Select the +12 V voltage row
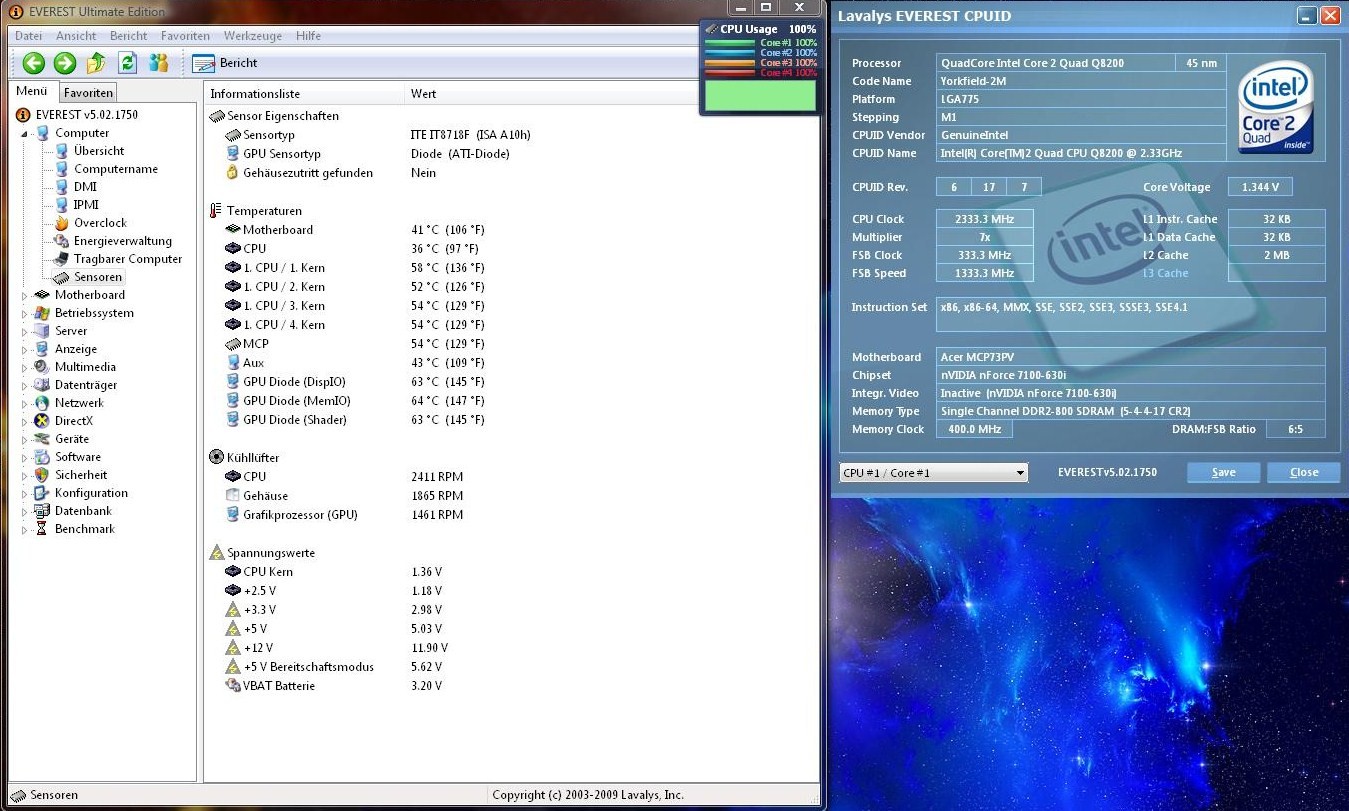The image size is (1349, 811). (x=338, y=648)
